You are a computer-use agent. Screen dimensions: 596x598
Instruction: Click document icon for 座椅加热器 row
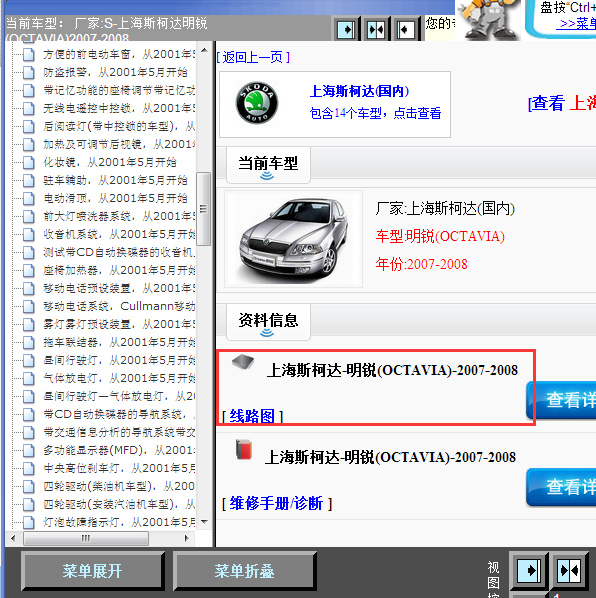coord(29,270)
